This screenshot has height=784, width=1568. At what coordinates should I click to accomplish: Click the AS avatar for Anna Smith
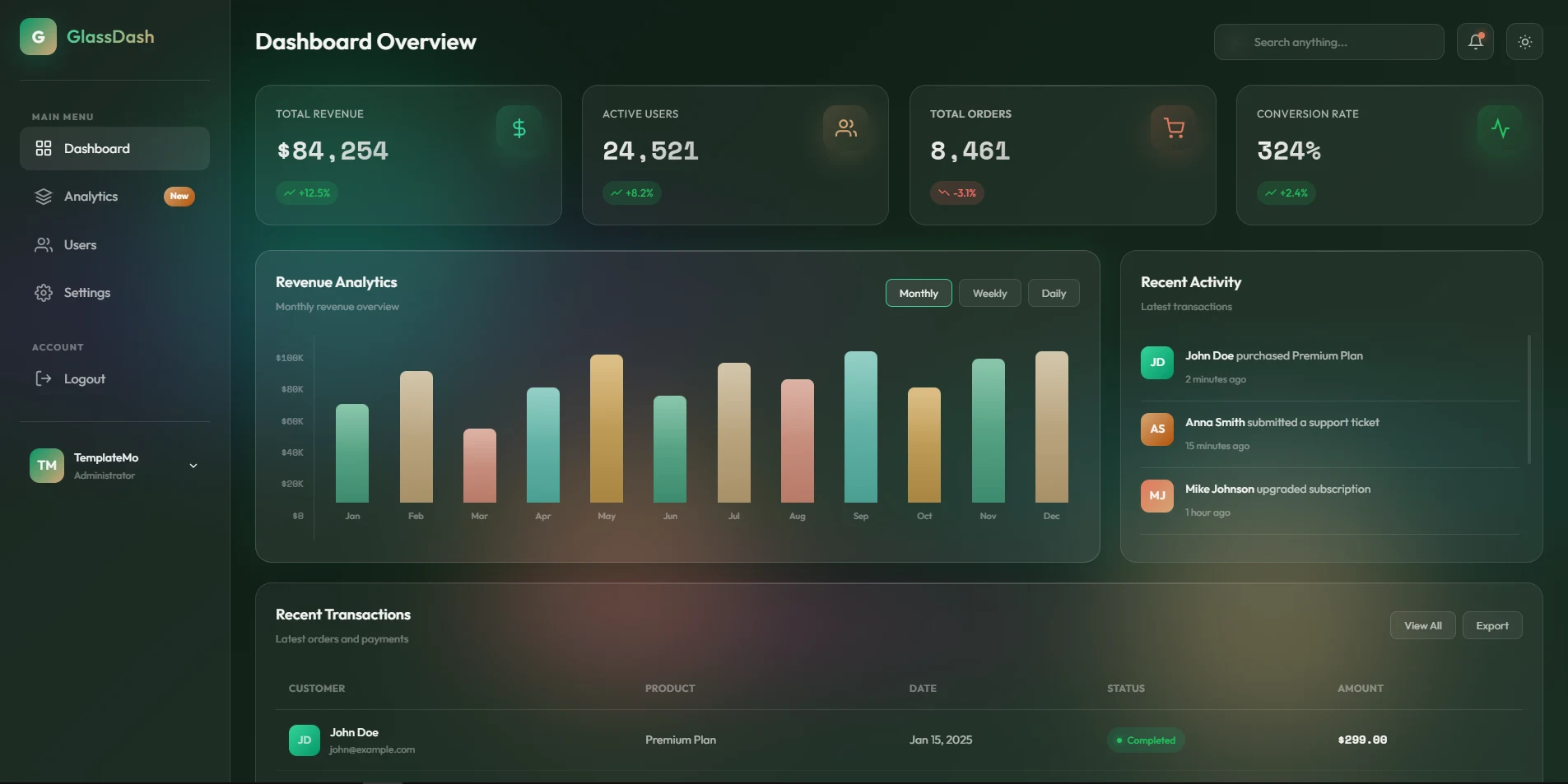(1157, 429)
